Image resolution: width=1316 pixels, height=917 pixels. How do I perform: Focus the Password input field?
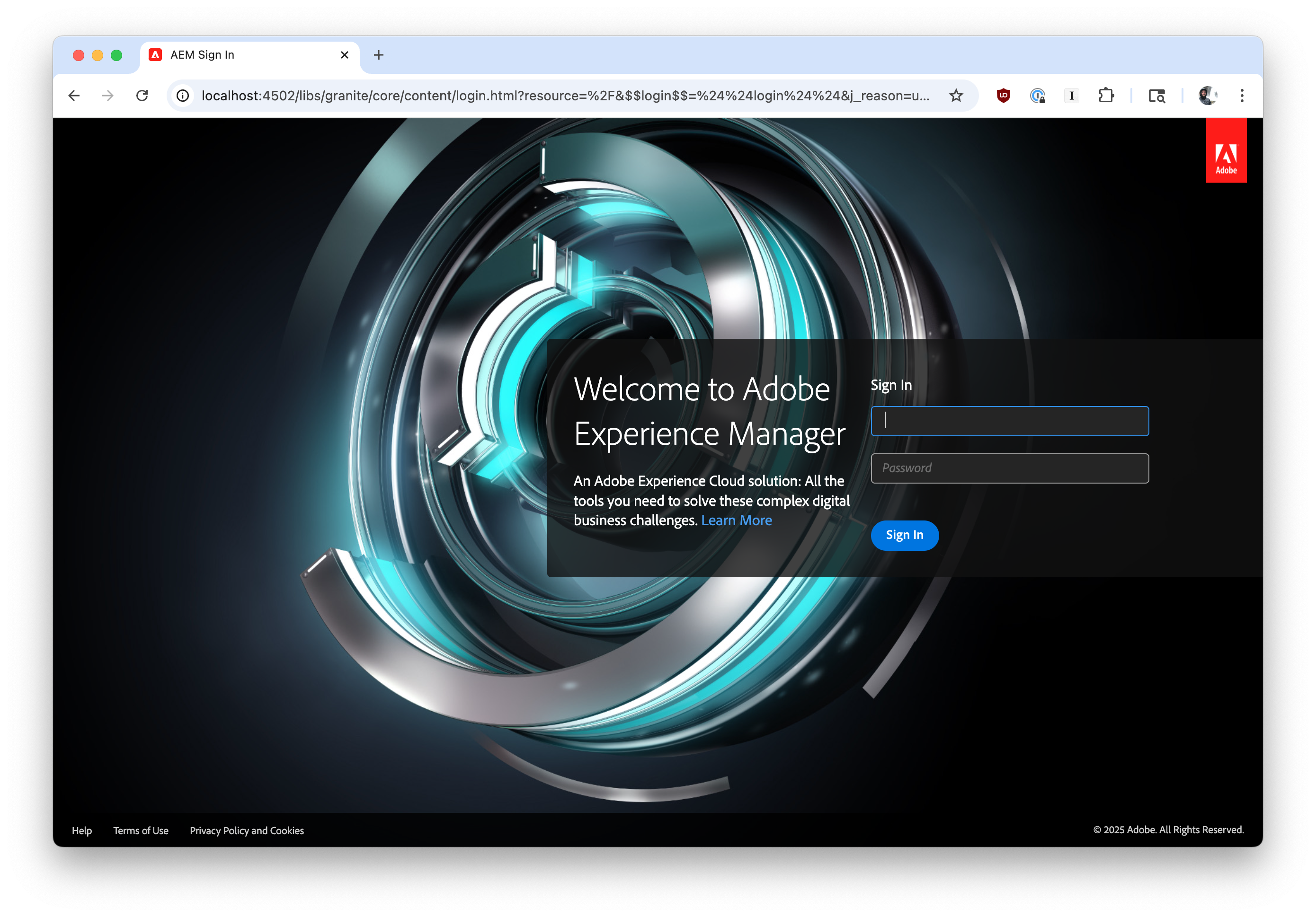(1009, 468)
